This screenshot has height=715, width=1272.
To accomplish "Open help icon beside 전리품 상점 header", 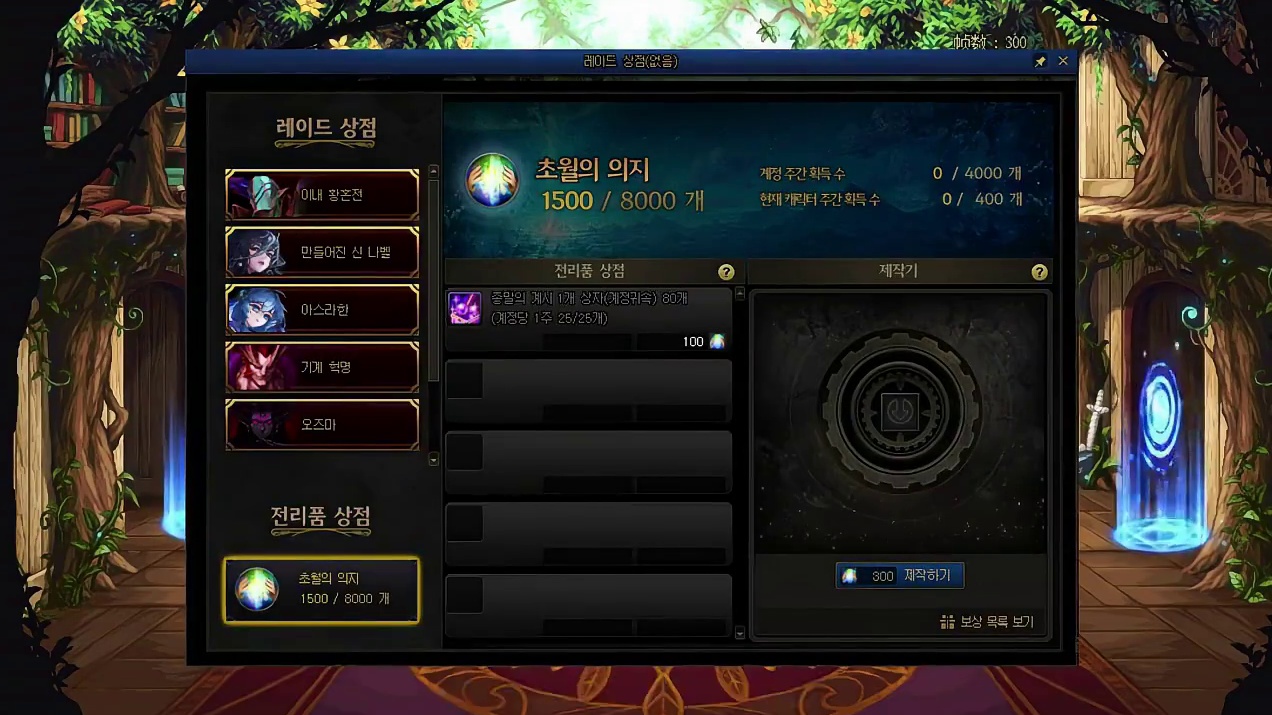I will pyautogui.click(x=726, y=272).
